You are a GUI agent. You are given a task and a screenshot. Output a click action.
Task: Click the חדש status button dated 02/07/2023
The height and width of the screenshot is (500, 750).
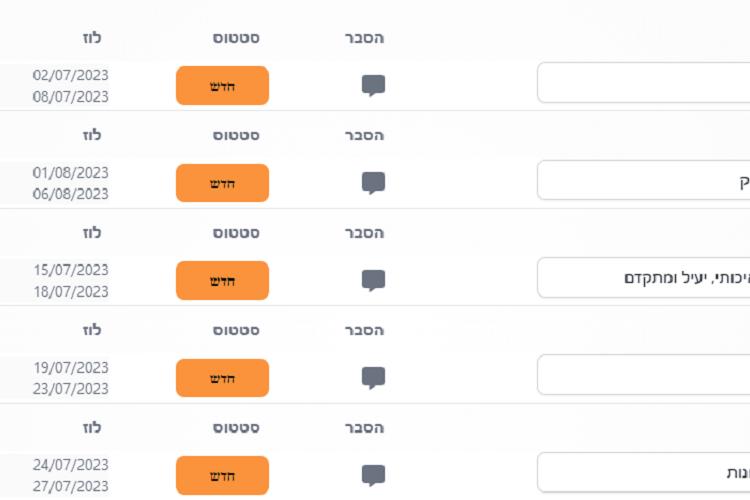(x=222, y=86)
